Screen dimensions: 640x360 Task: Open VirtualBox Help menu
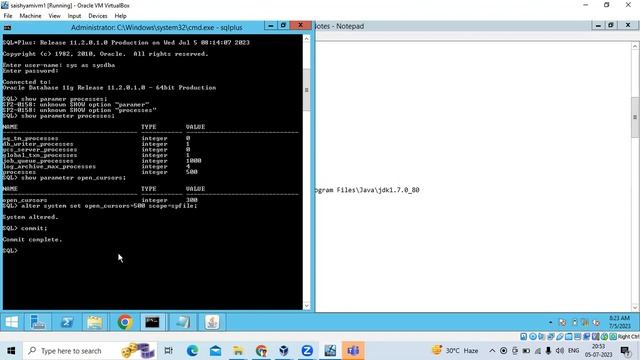pyautogui.click(x=120, y=16)
